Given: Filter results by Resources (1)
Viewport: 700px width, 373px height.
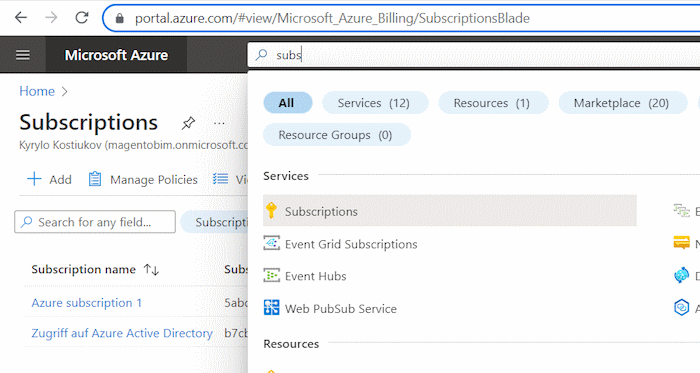Looking at the screenshot, I should 493,103.
